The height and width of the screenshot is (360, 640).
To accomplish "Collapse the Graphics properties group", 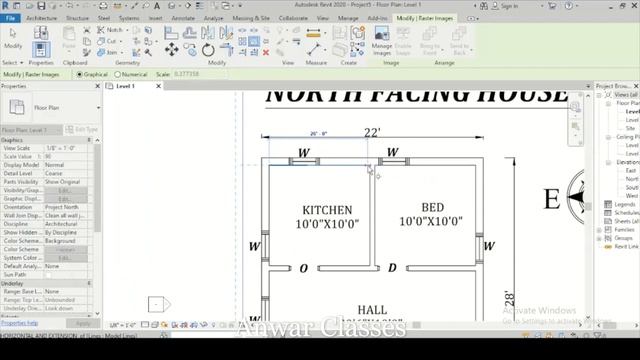I will 89,140.
